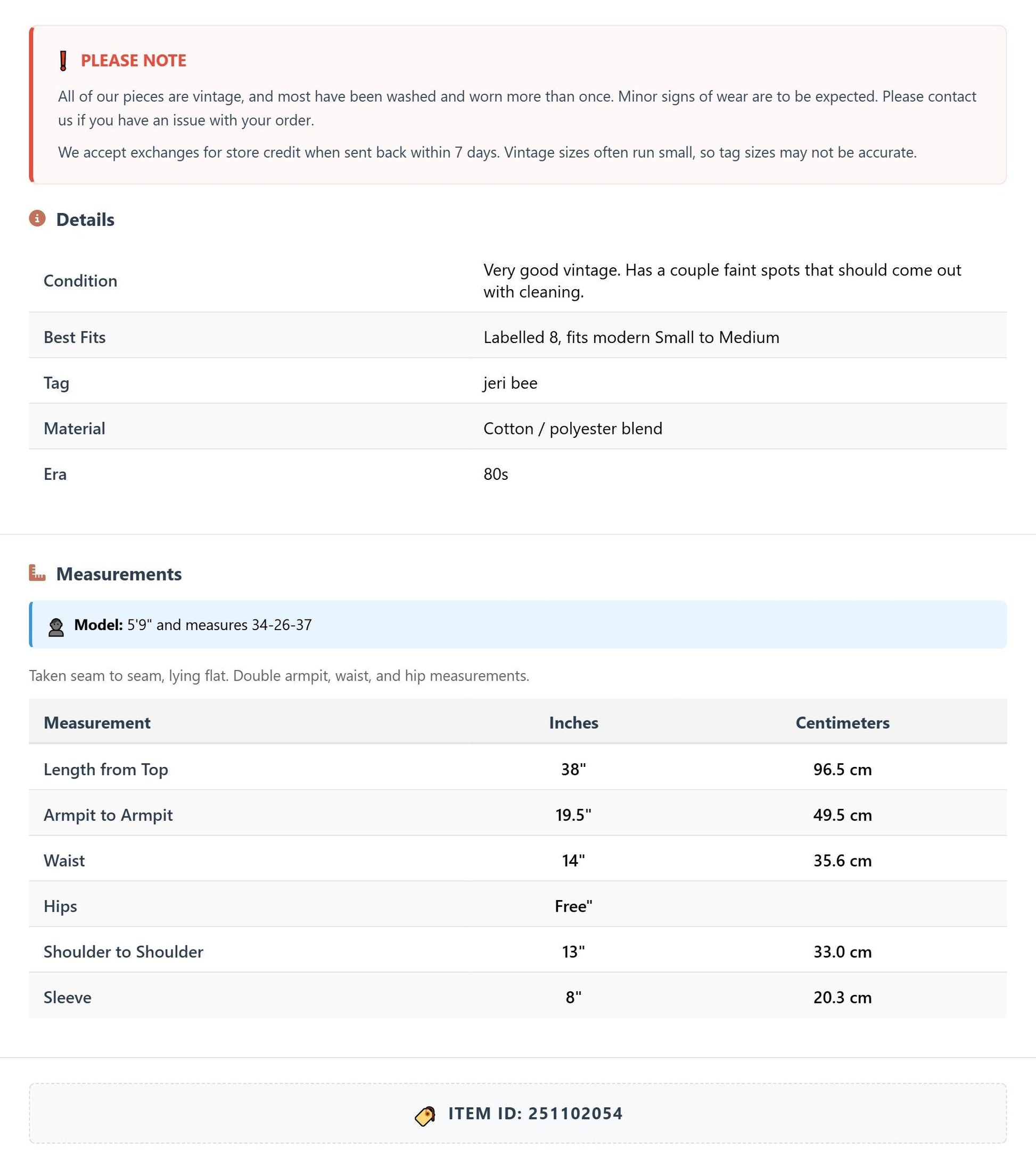The height and width of the screenshot is (1169, 1036).
Task: Select the Cotton / polyester blend text
Action: coord(573,428)
